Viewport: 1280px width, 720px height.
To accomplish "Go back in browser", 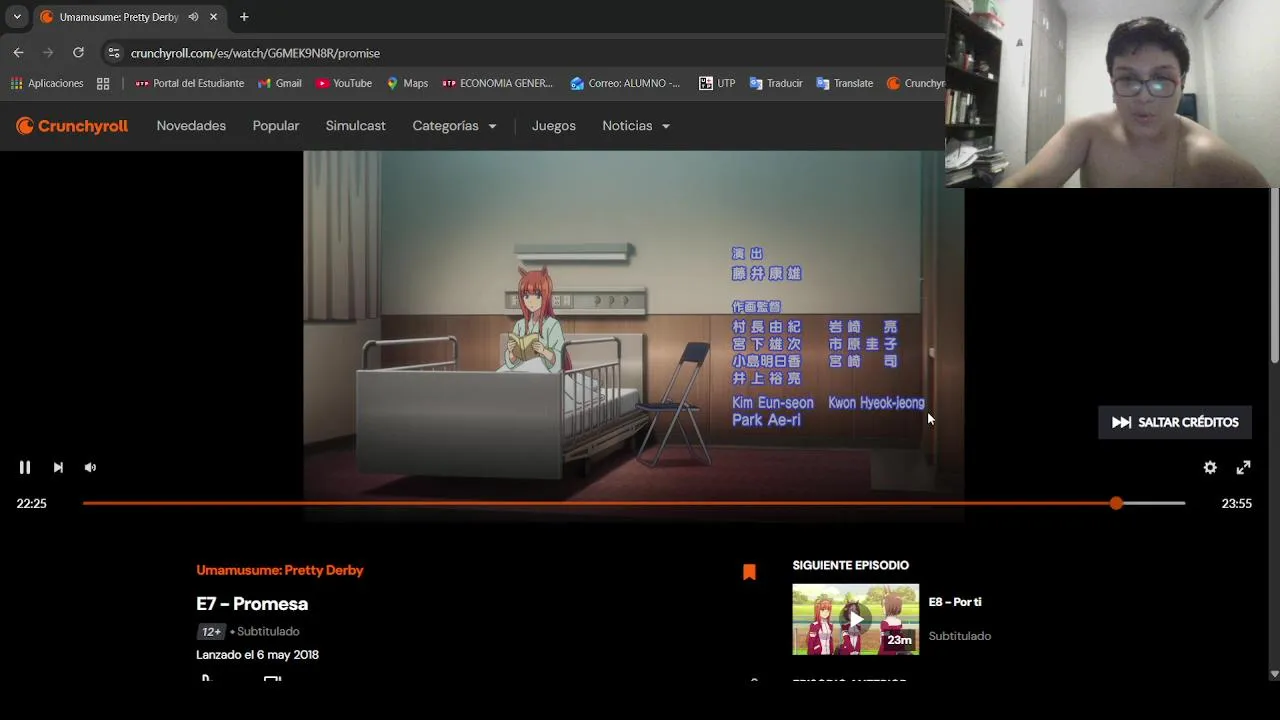I will click(18, 53).
